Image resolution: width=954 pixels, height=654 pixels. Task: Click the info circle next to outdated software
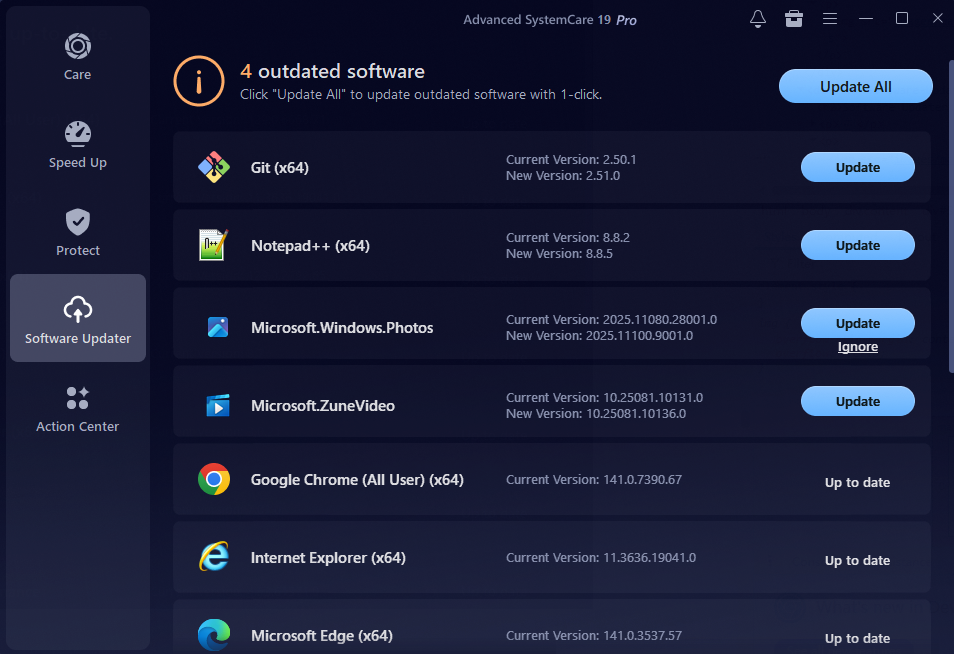199,81
